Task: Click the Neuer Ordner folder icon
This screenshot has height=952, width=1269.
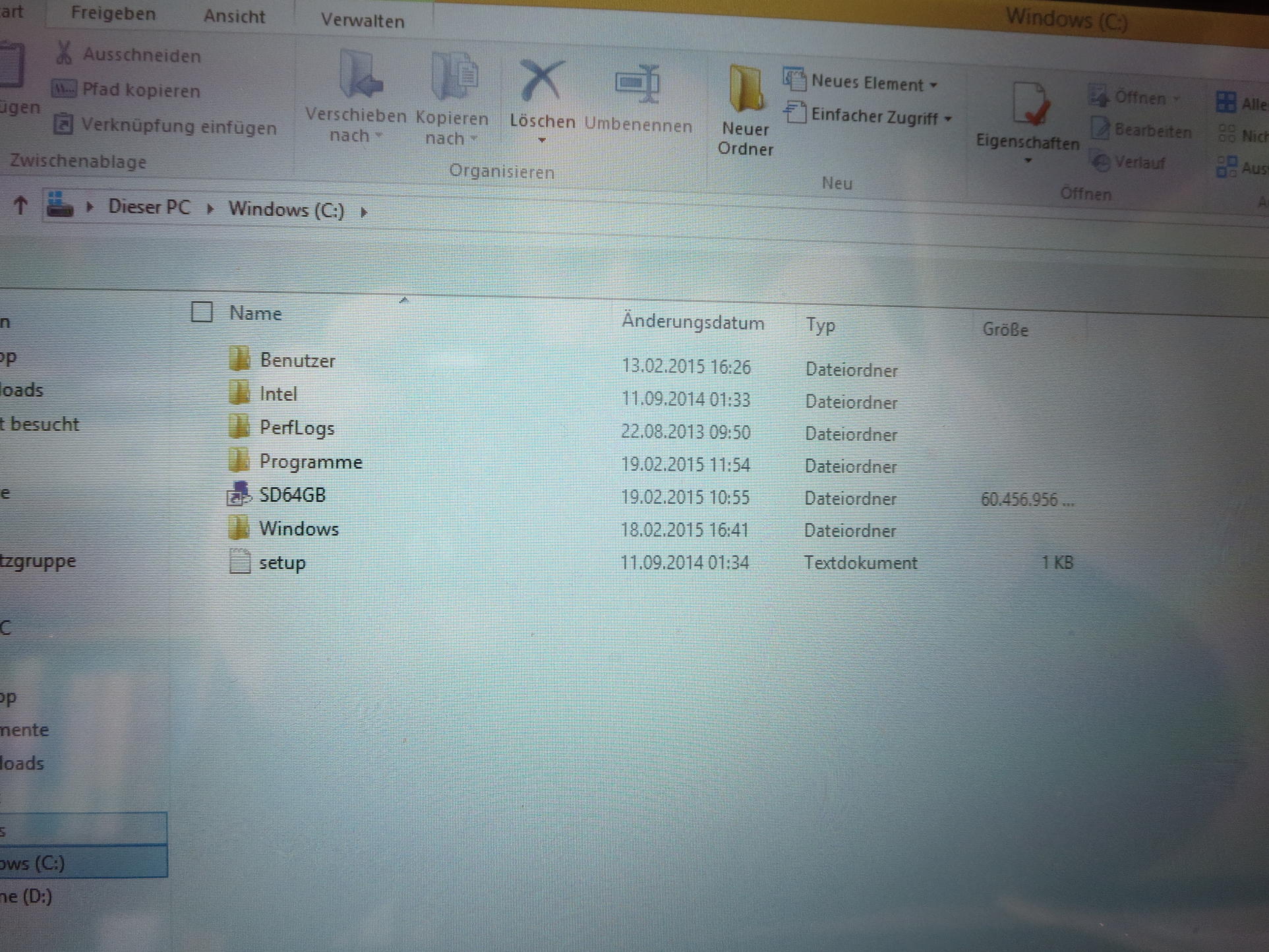Action: click(745, 89)
